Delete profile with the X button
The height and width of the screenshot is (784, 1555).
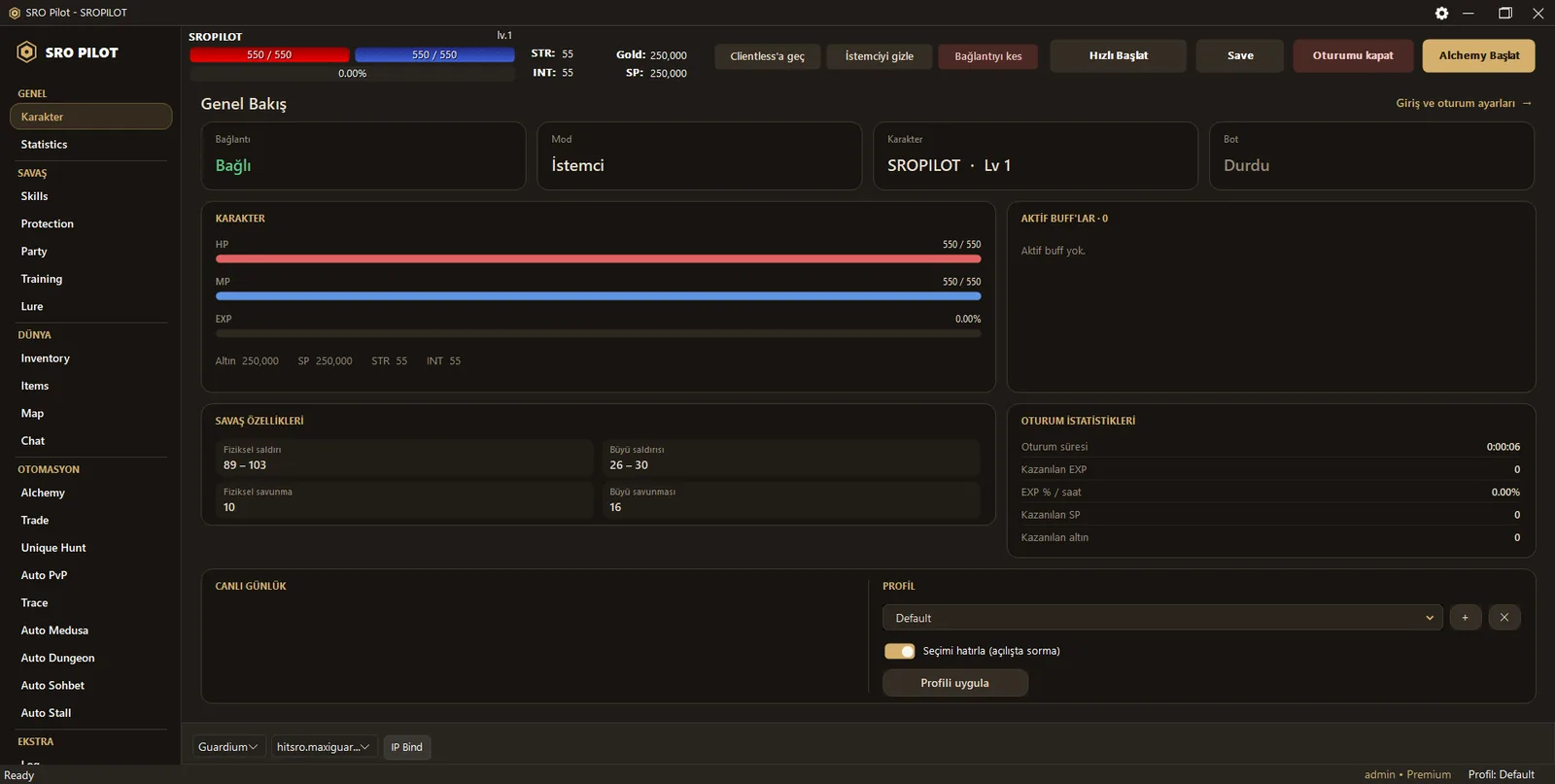[x=1503, y=618]
